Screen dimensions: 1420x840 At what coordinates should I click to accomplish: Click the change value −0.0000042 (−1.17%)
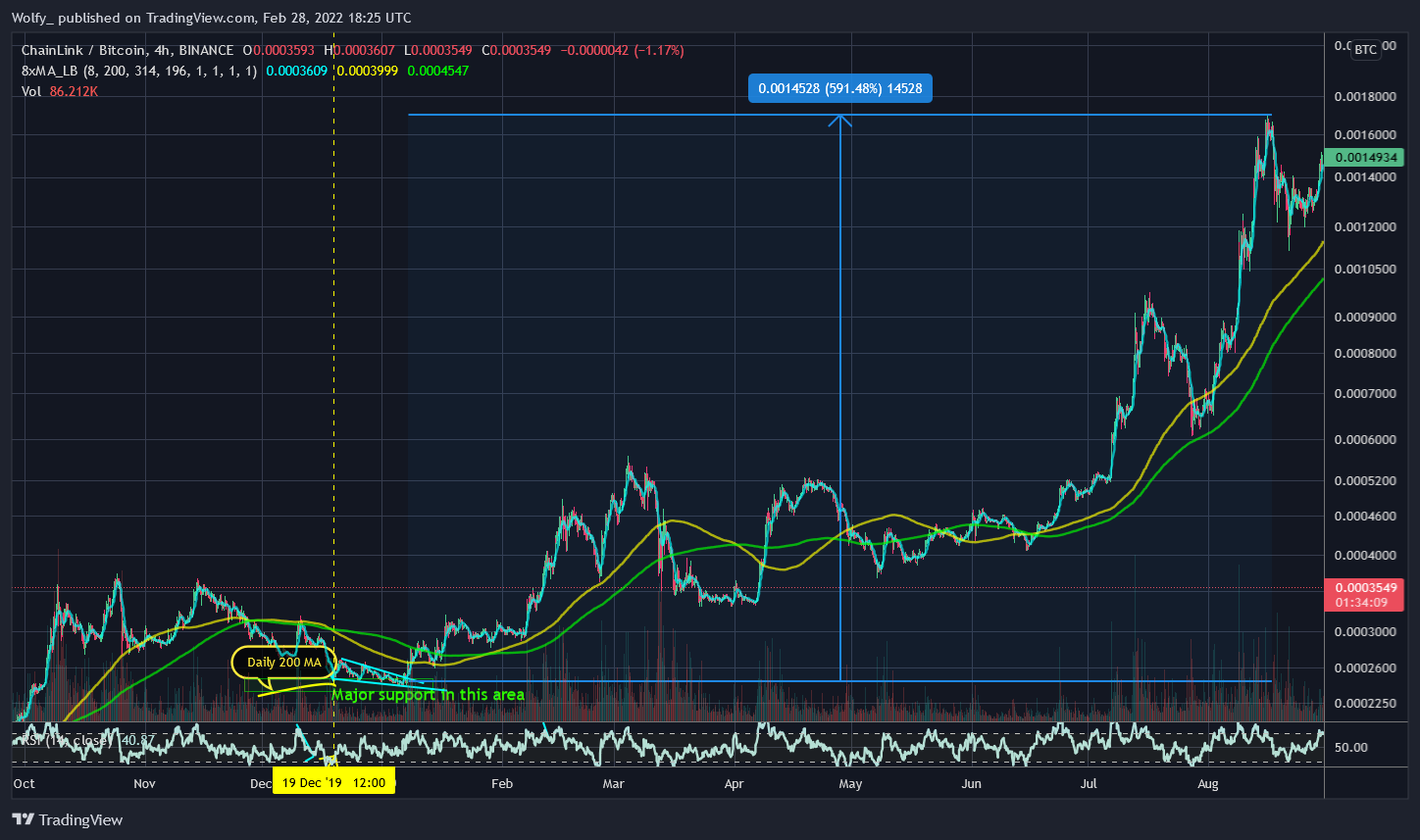[x=622, y=50]
